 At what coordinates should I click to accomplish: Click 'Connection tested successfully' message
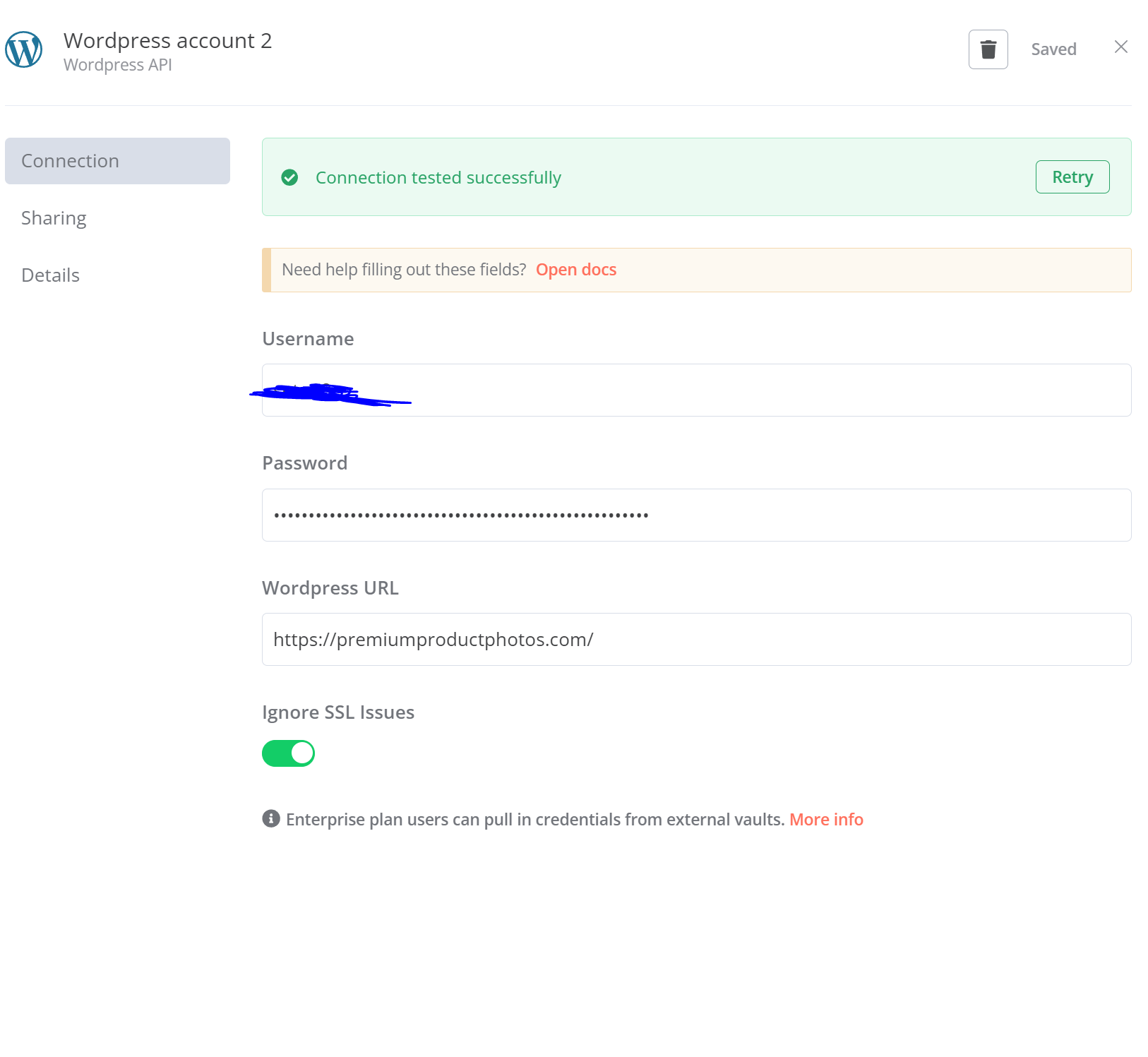[x=438, y=178]
